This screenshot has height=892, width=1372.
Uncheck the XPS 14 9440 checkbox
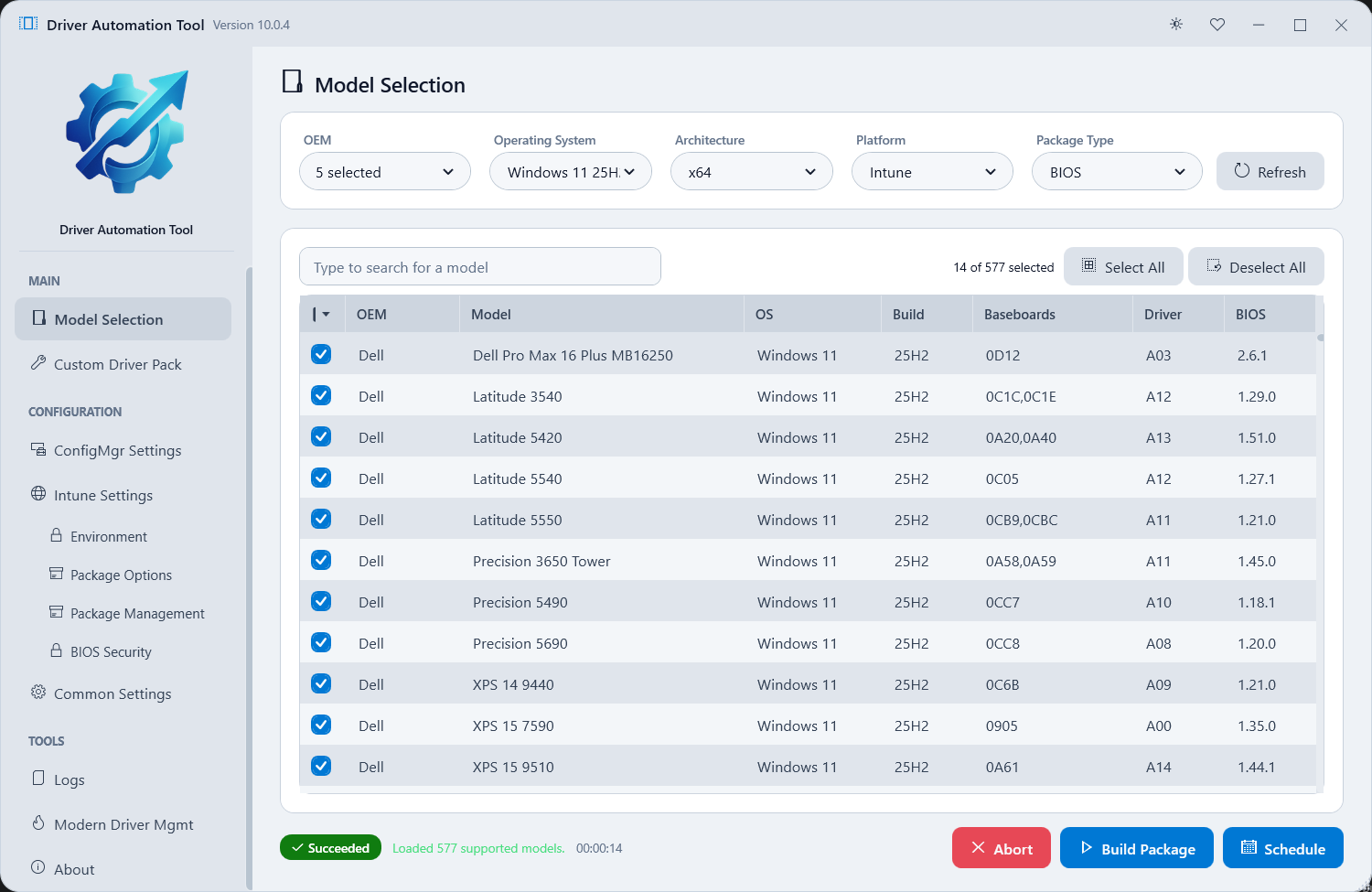coord(321,683)
